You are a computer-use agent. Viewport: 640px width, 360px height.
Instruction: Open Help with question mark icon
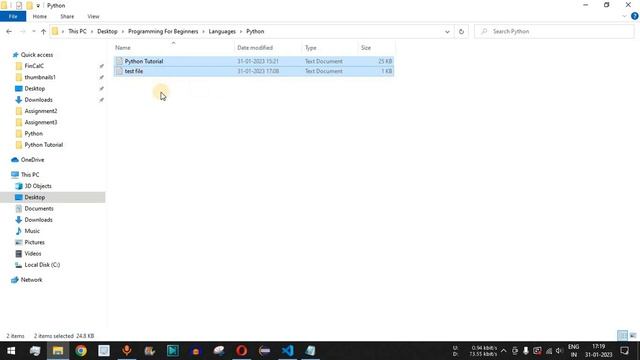(635, 16)
